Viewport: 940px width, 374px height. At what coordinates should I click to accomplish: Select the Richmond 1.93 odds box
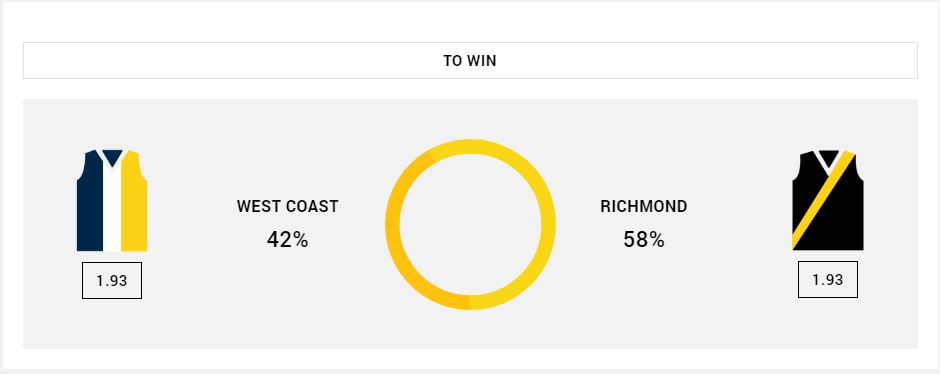(x=828, y=279)
